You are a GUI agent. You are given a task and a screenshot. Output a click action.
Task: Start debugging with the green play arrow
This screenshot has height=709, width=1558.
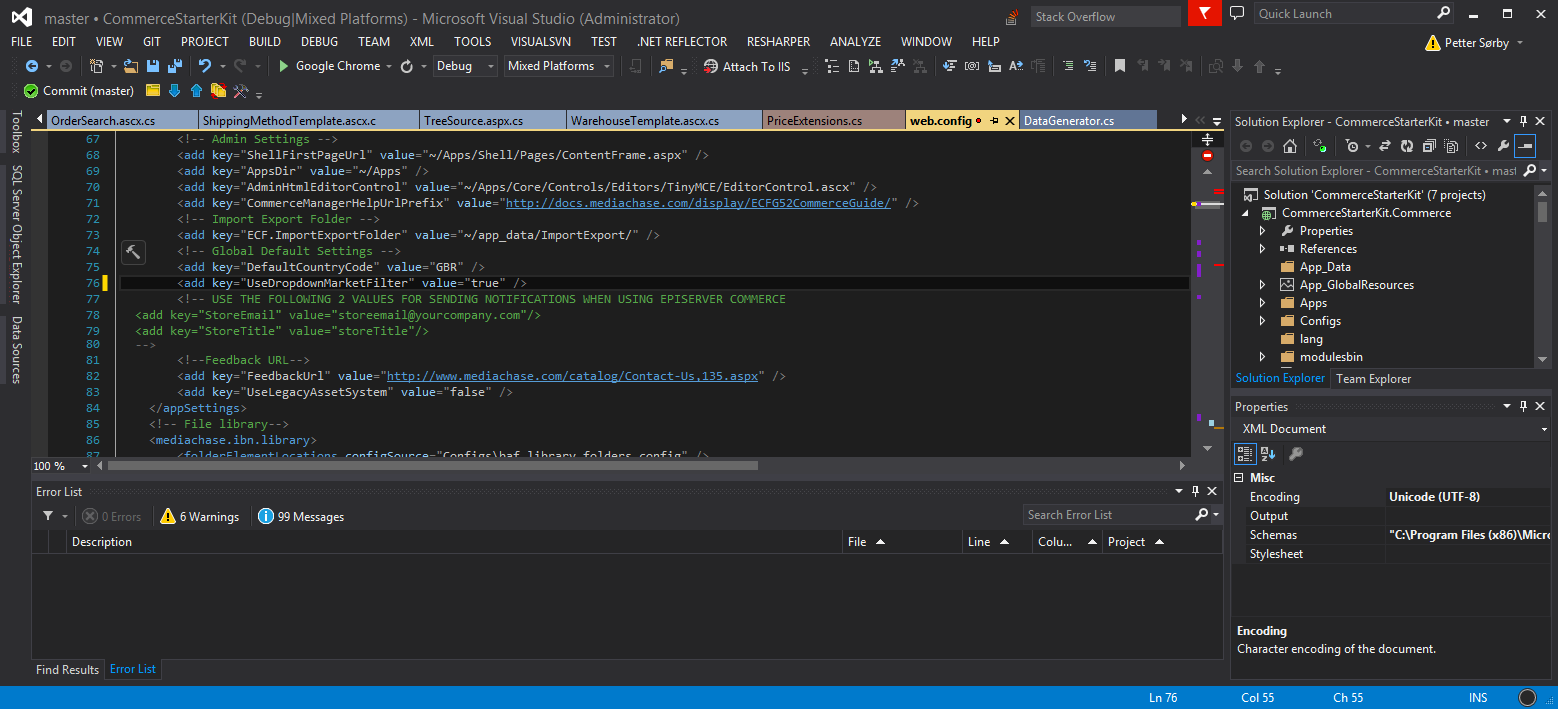pyautogui.click(x=284, y=66)
